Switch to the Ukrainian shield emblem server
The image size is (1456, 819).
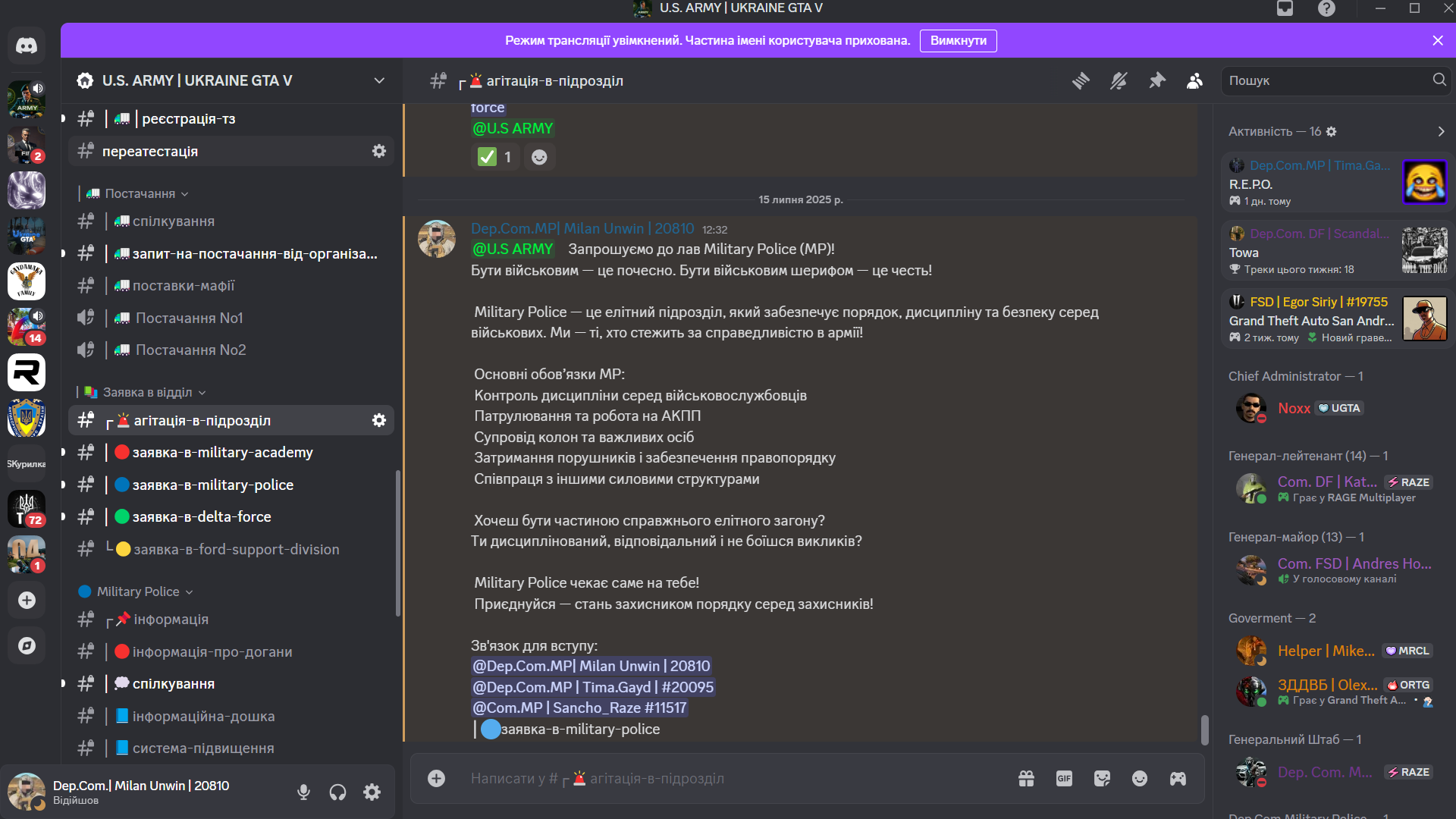tap(27, 418)
